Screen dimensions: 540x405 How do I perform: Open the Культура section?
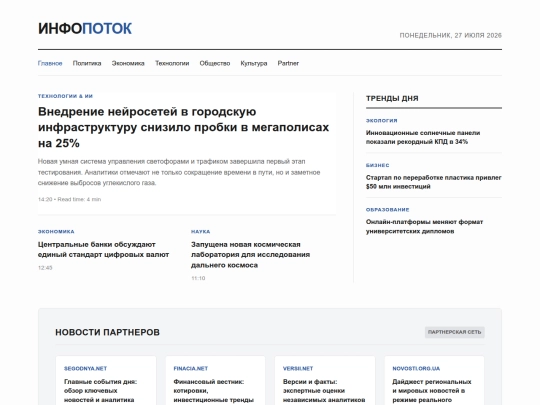254,63
